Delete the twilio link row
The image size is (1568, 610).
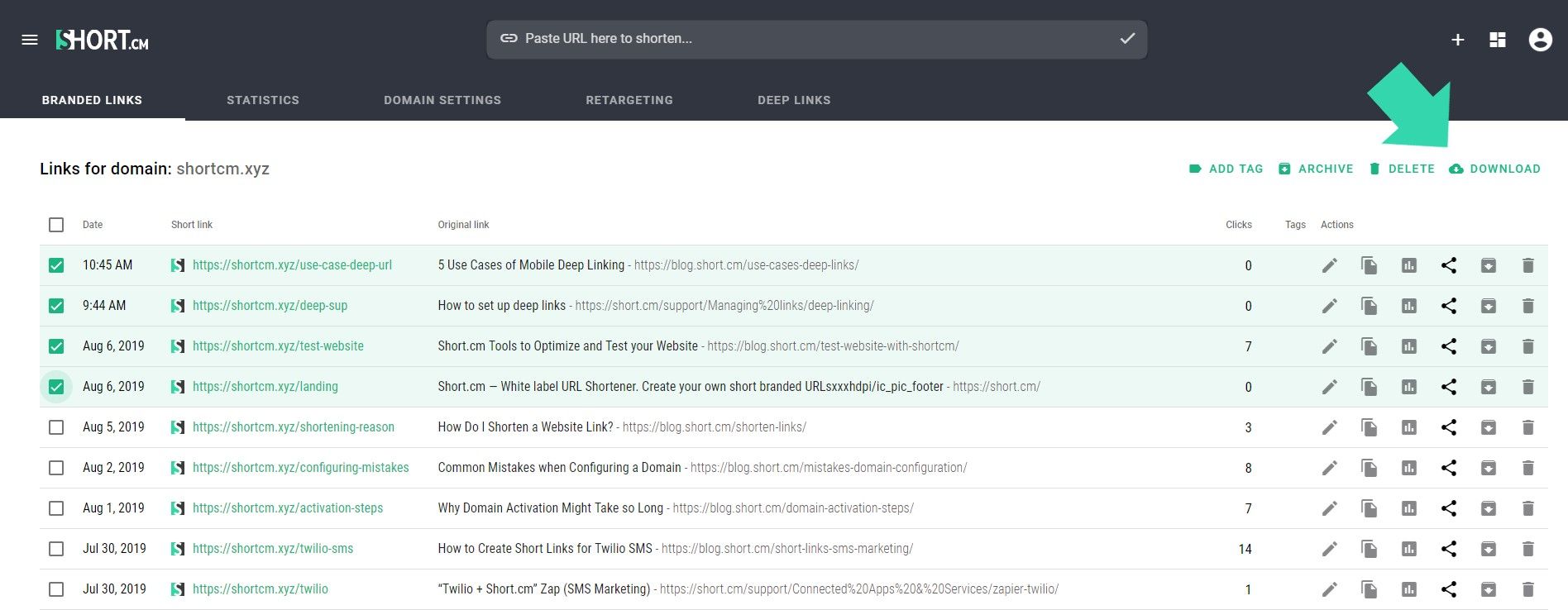pyautogui.click(x=1528, y=589)
